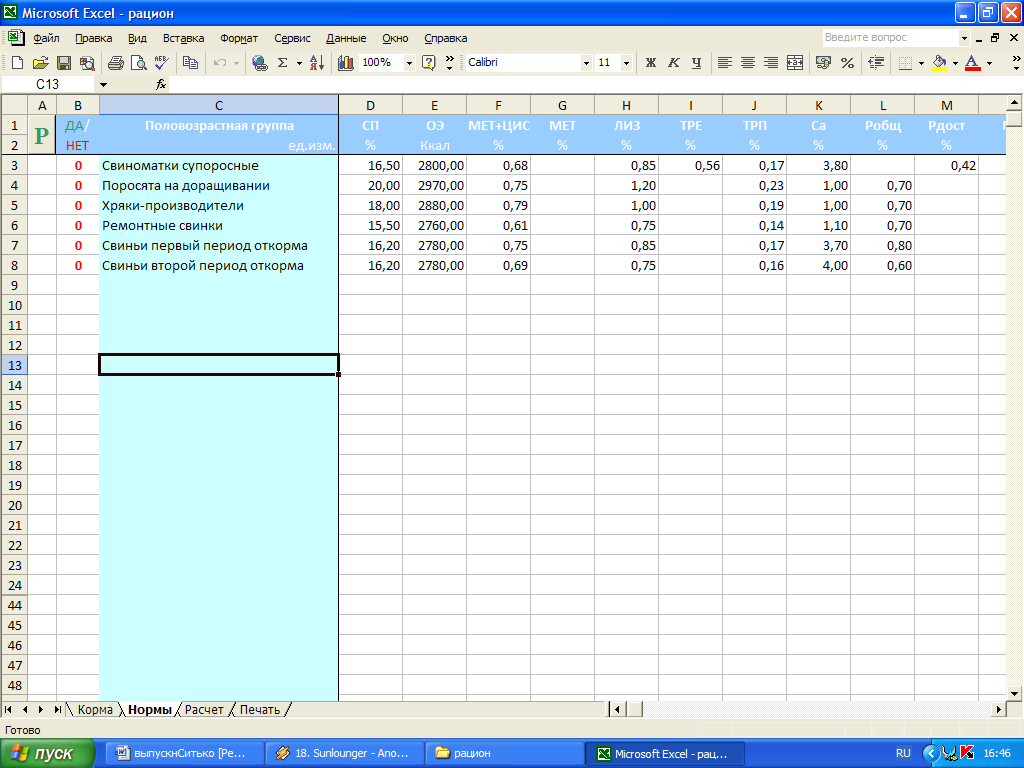
Task: Open the Print Preview icon
Action: [x=137, y=63]
